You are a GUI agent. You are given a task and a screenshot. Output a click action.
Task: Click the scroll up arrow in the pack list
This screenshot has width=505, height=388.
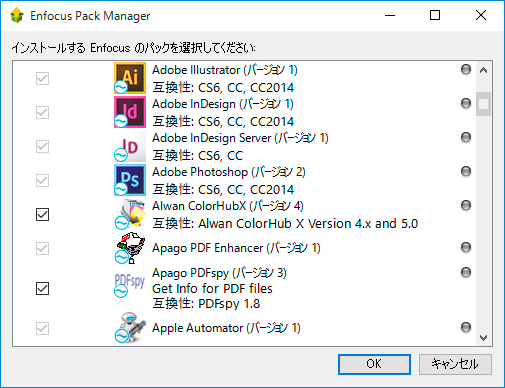(483, 70)
